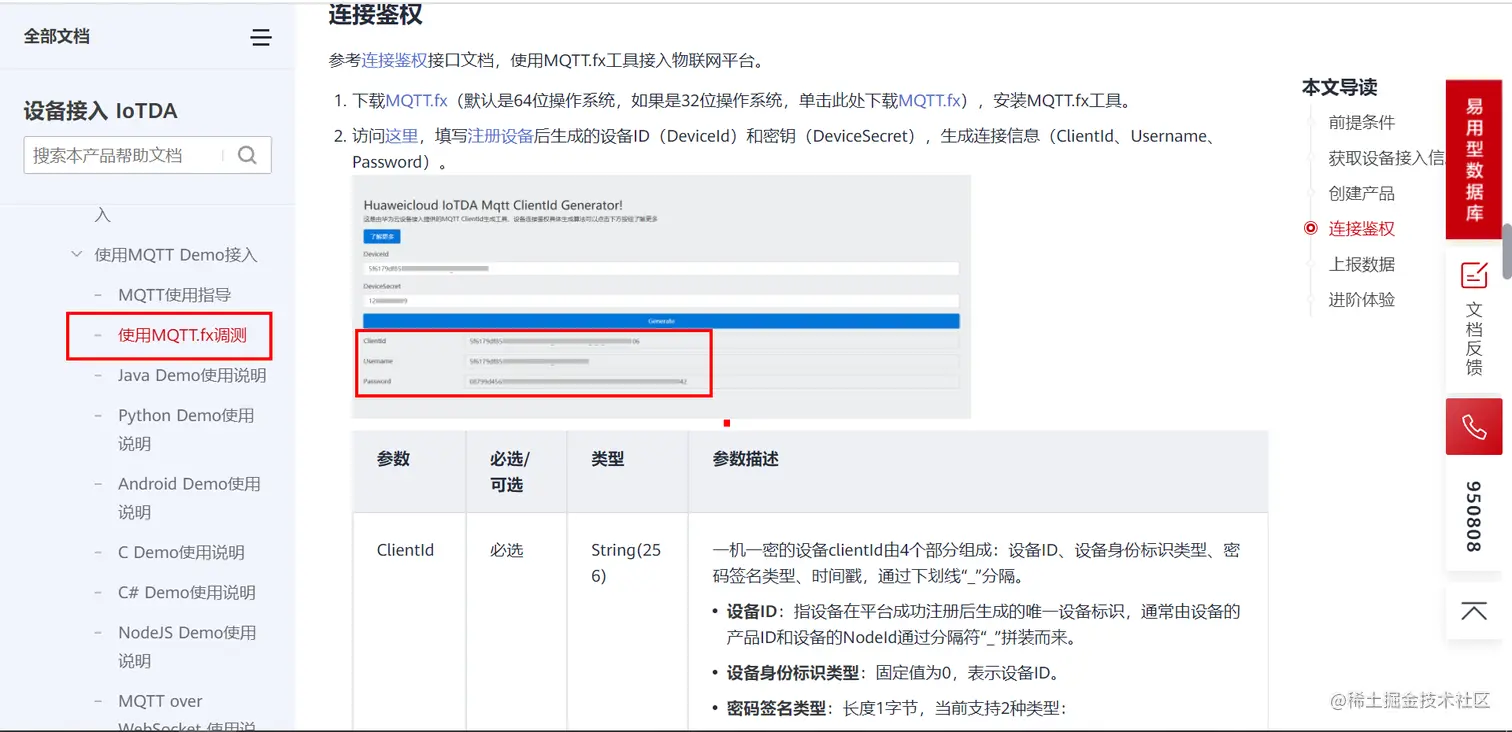The height and width of the screenshot is (732, 1512).
Task: Open MQTT使用指导 in sidebar
Action: pos(174,295)
